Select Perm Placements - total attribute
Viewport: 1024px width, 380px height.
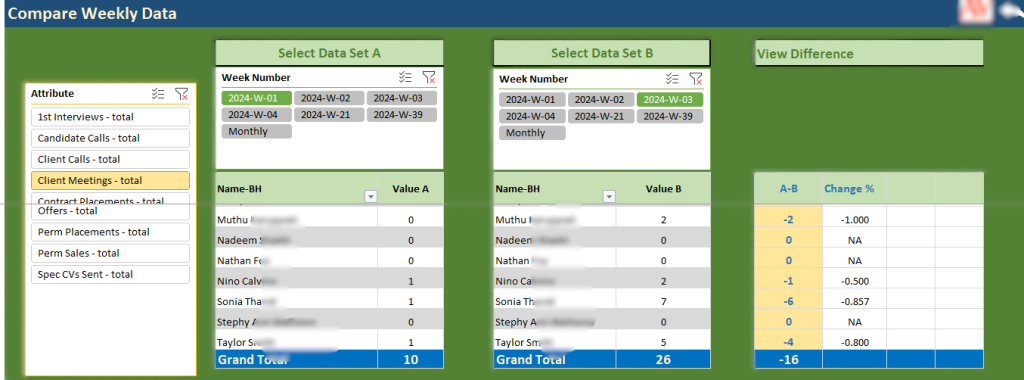tap(110, 232)
